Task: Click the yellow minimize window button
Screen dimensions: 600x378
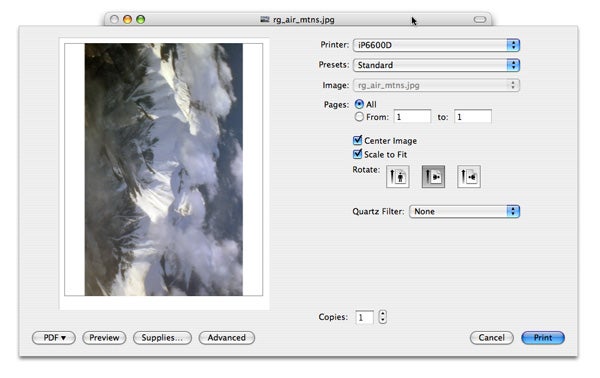Action: coord(127,19)
